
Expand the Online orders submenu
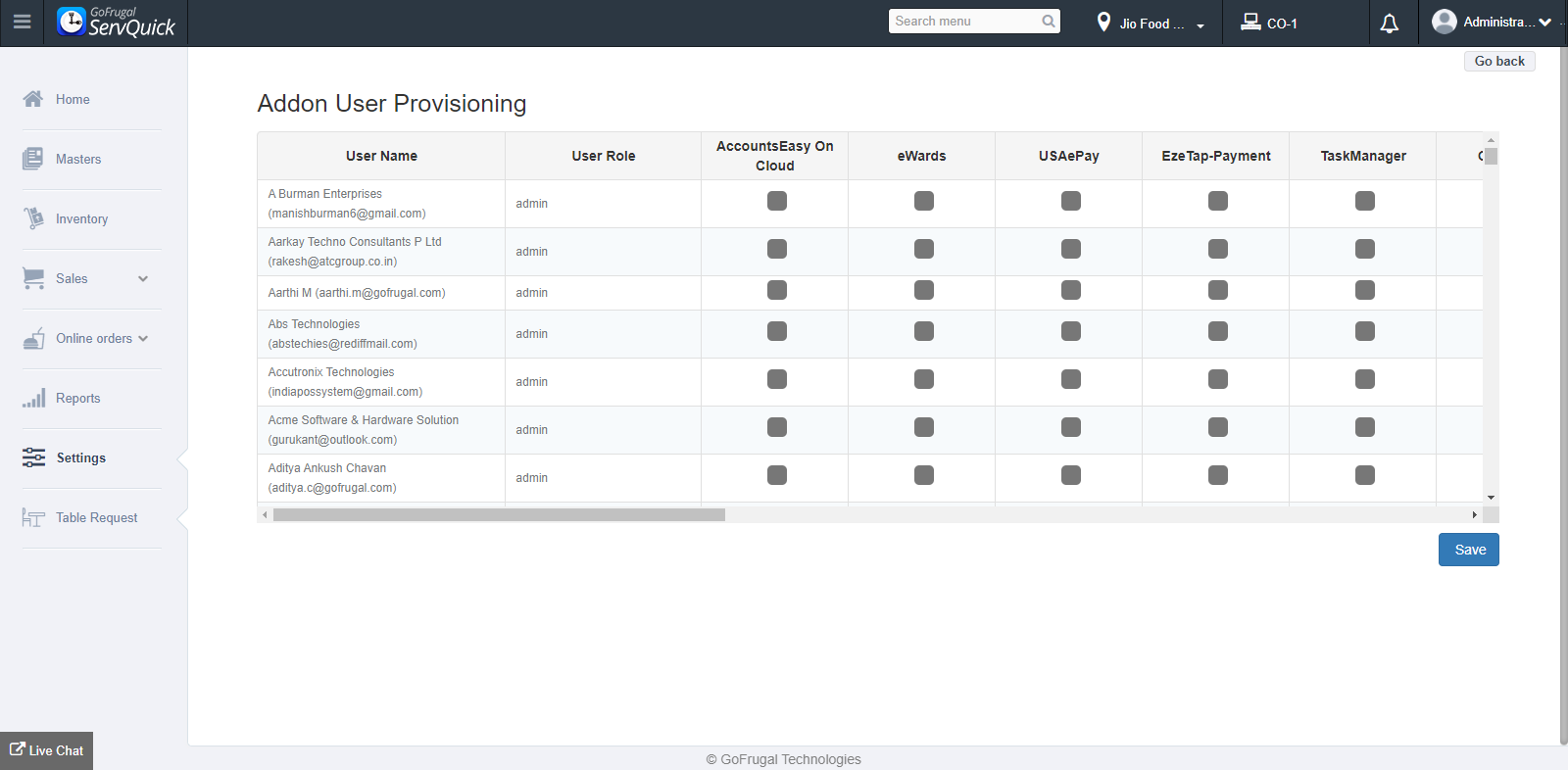[x=143, y=338]
